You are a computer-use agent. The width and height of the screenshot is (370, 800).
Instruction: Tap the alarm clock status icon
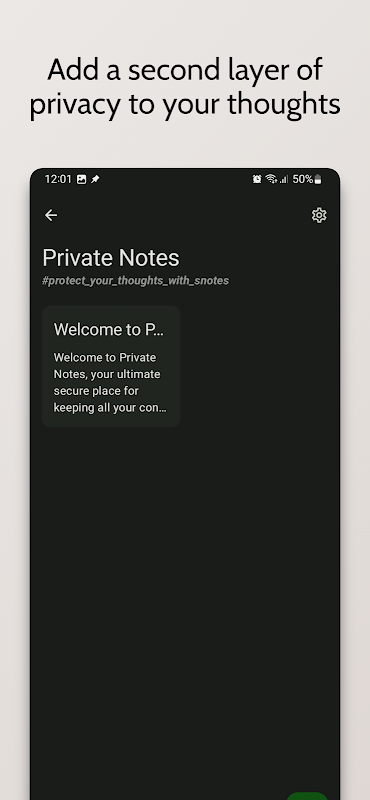coord(257,179)
